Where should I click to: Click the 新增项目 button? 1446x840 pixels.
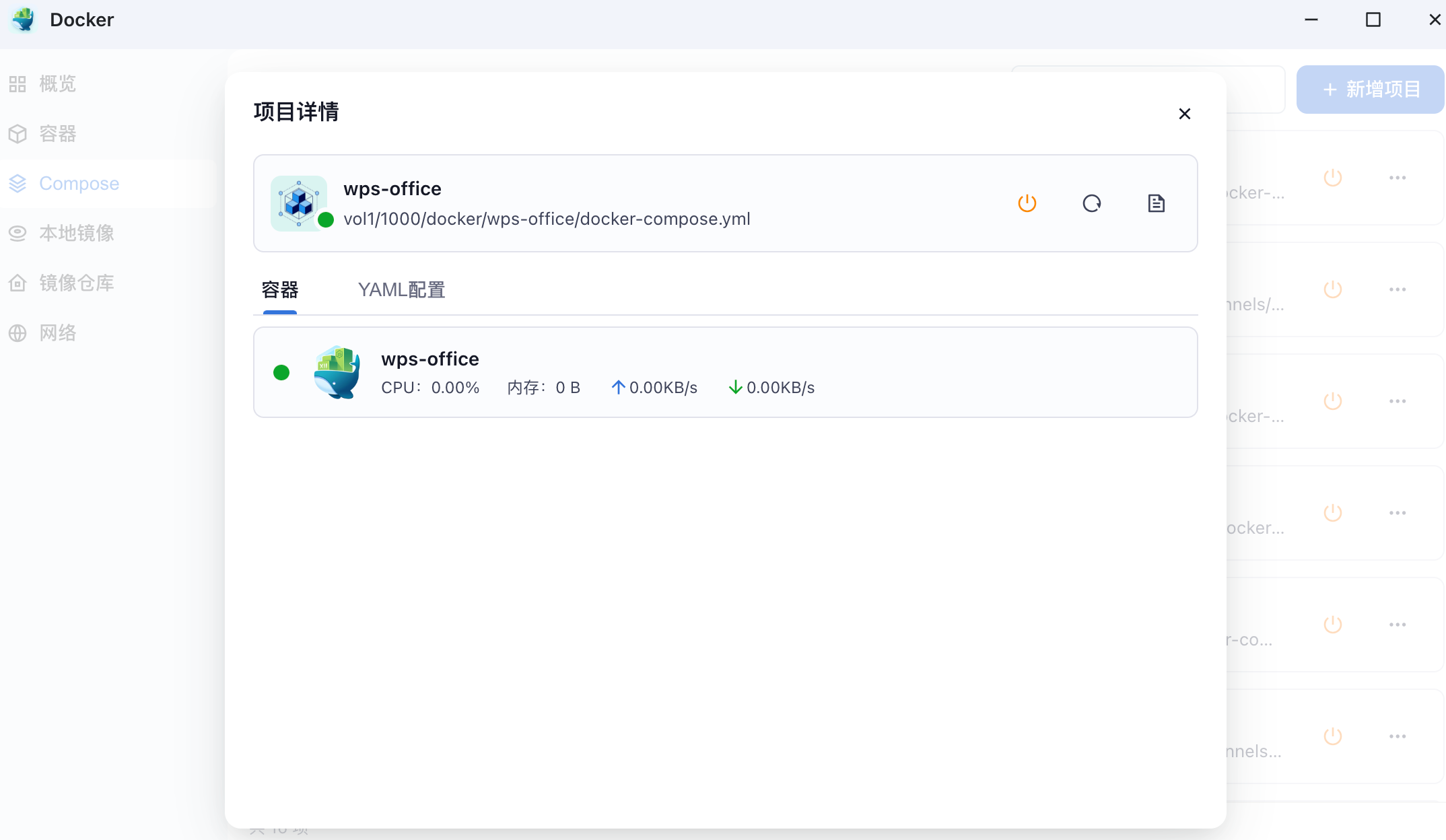(1370, 90)
